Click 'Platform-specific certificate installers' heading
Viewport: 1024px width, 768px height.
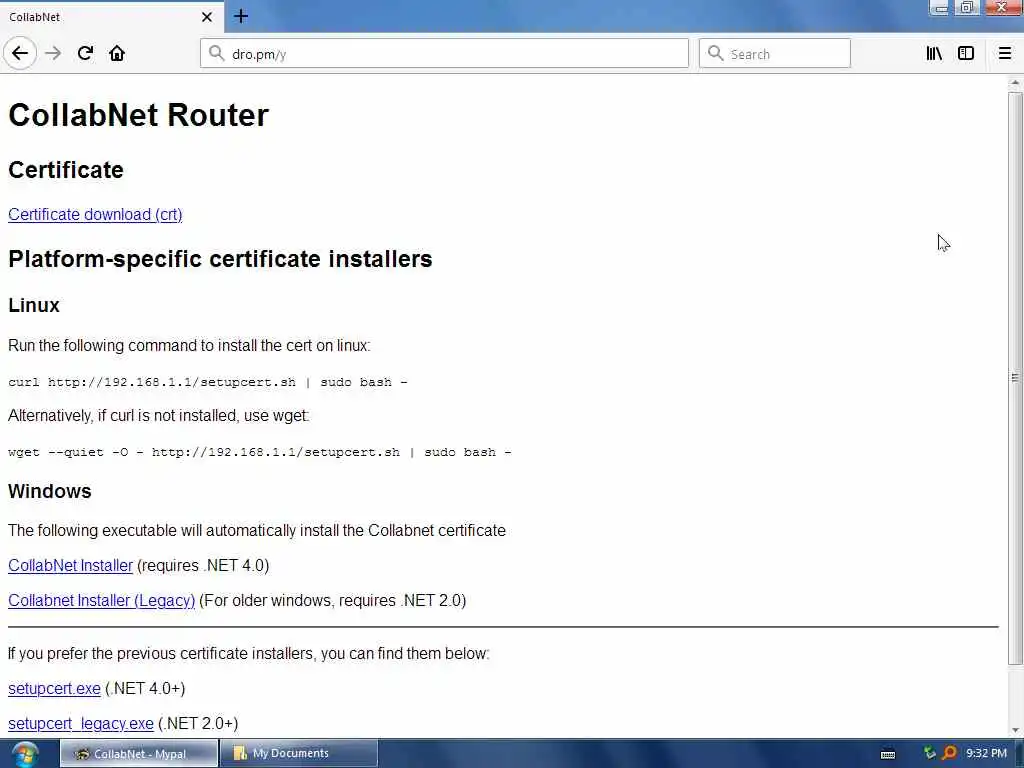point(220,259)
